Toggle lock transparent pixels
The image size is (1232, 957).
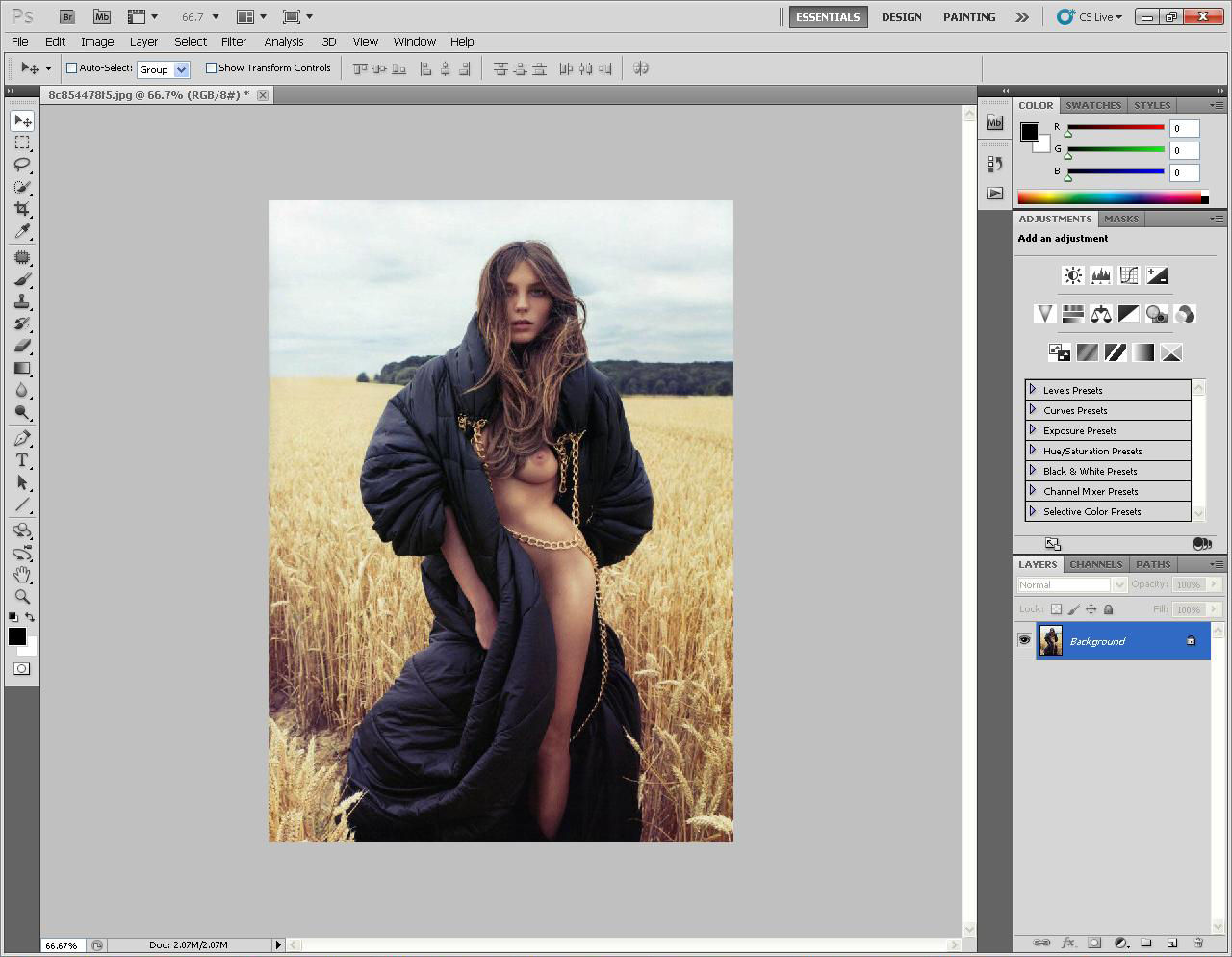(x=1056, y=609)
